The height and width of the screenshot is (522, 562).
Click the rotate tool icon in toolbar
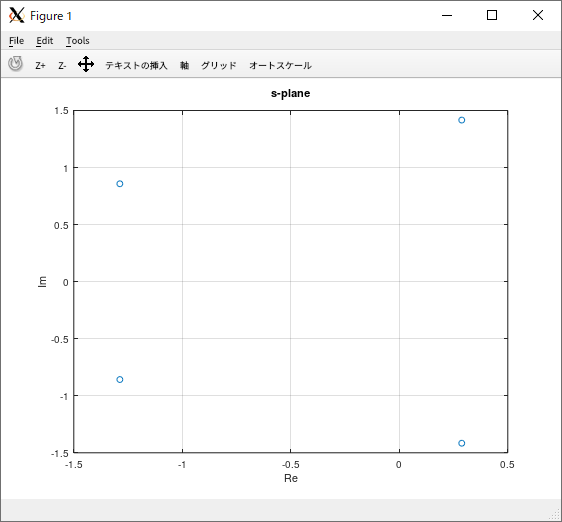15,64
